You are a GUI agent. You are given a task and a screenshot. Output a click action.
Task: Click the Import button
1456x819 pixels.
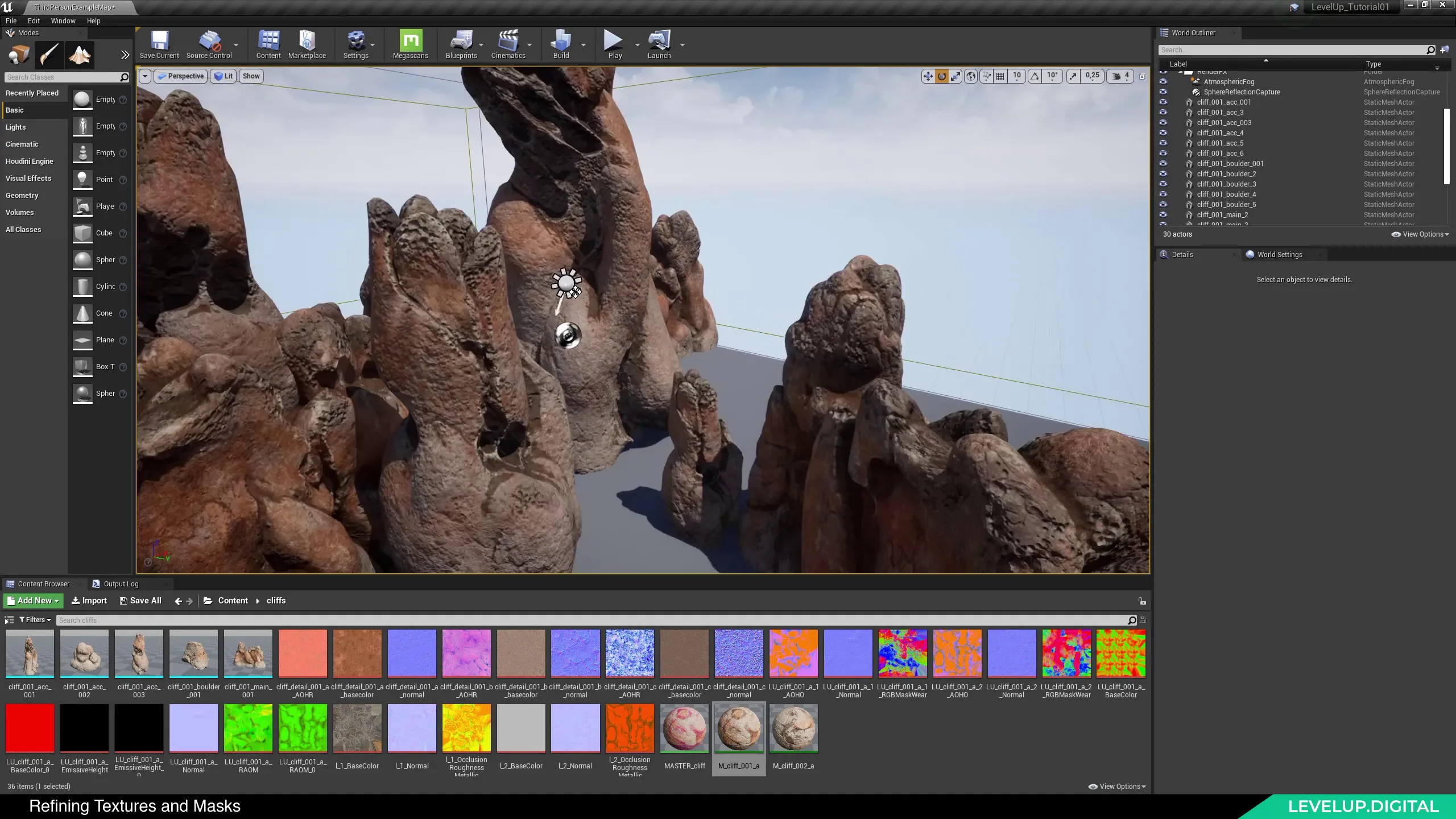[89, 601]
